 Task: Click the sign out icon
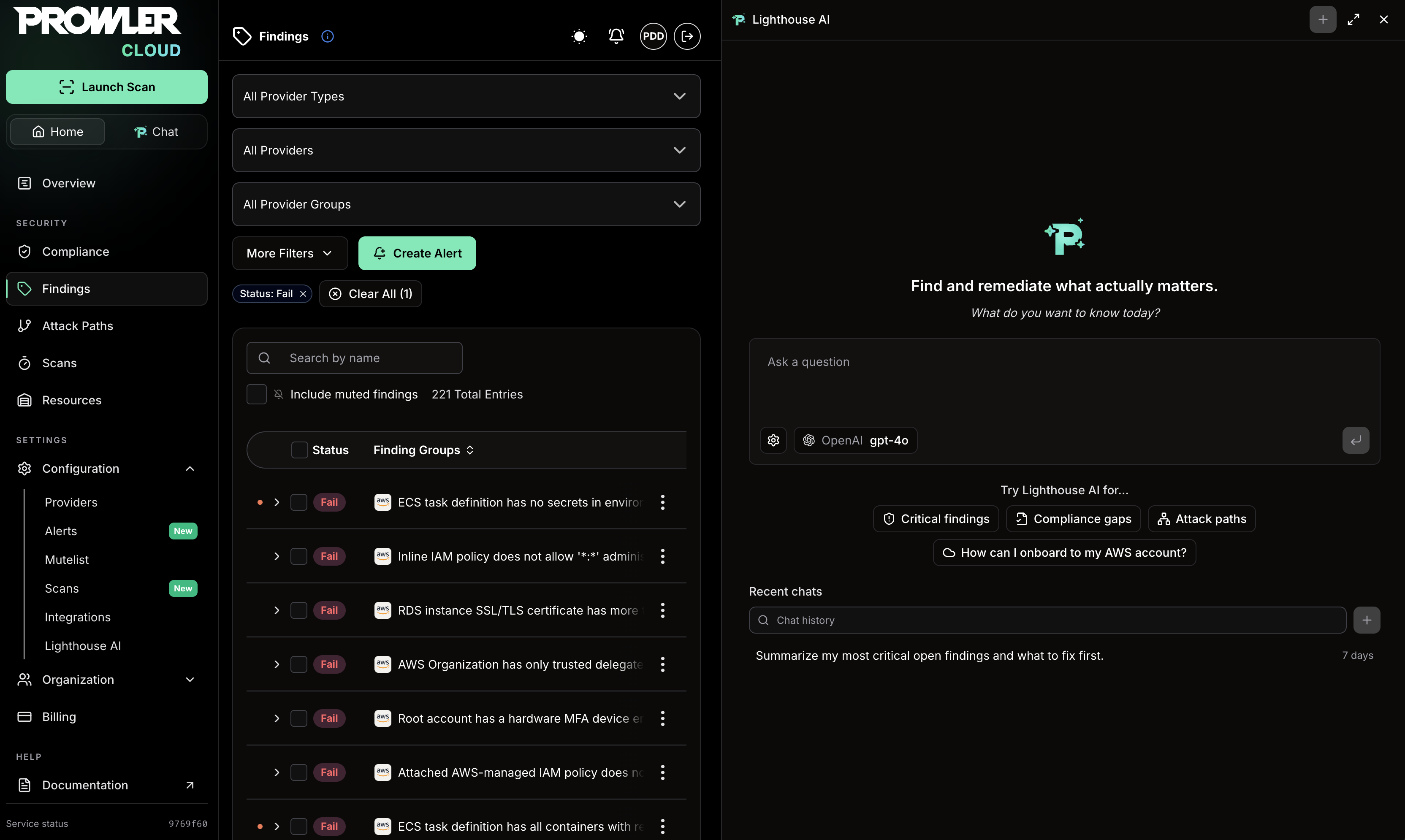(x=687, y=36)
